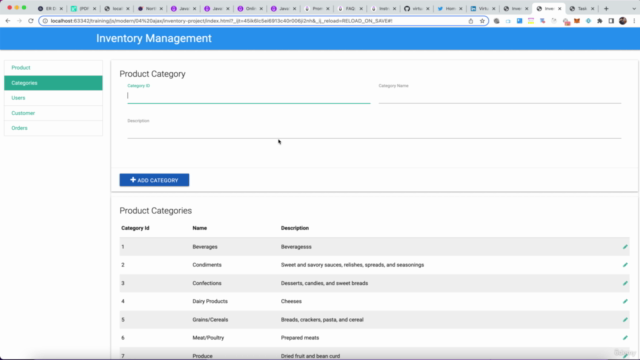The height and width of the screenshot is (360, 640).
Task: Click Desserts, candies, and sweet breads text
Action: click(324, 283)
